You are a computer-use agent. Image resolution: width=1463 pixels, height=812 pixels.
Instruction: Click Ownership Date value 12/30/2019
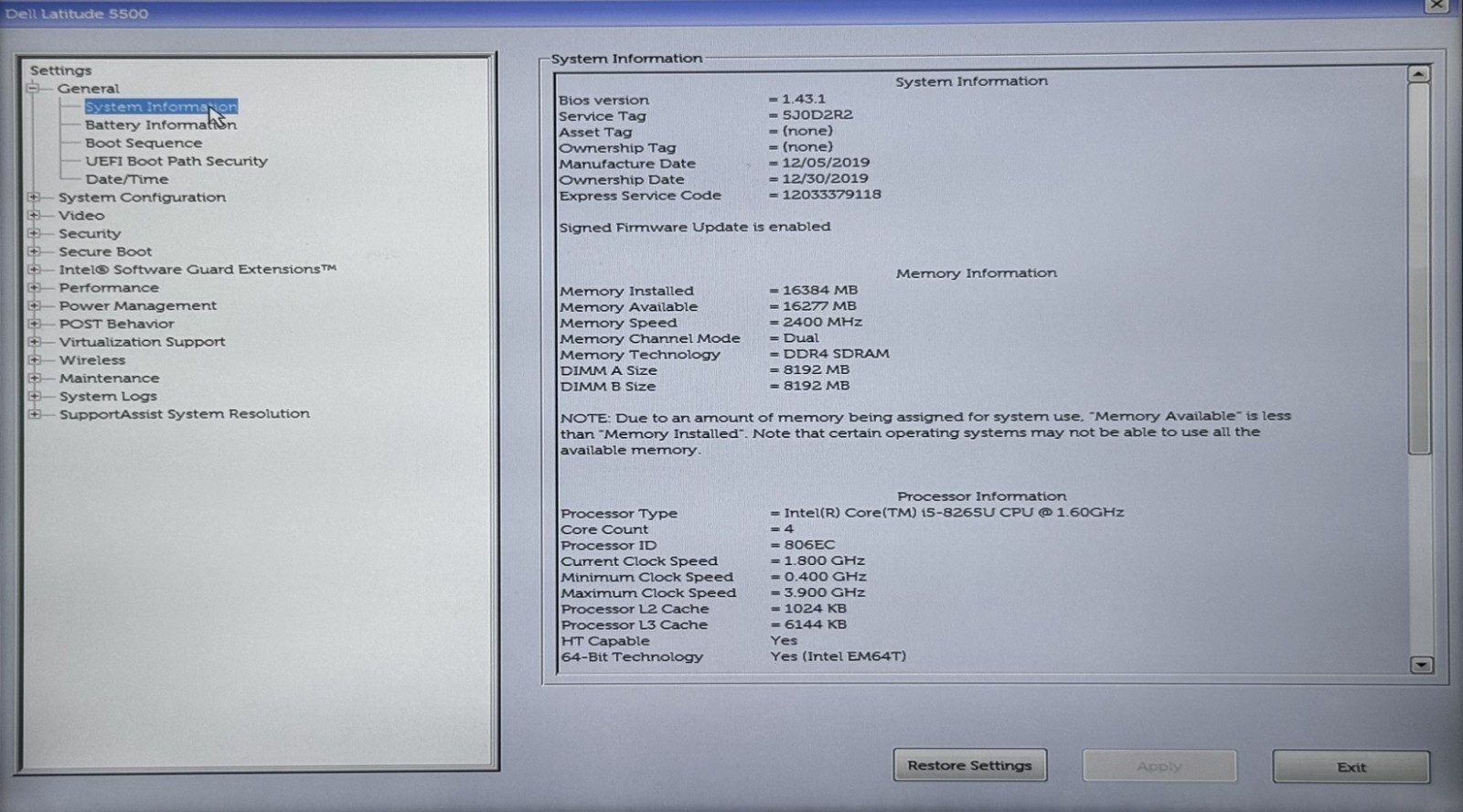pyautogui.click(x=826, y=179)
